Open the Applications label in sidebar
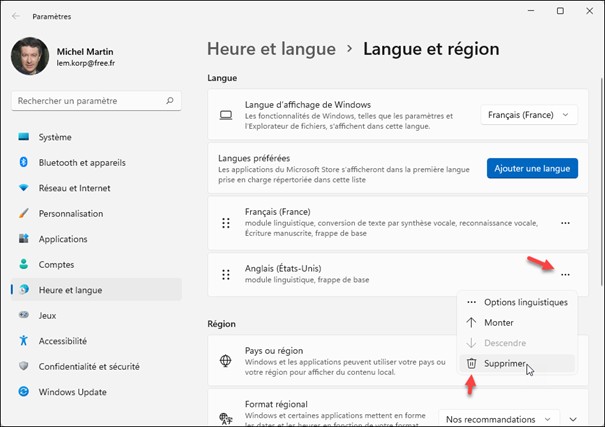Viewport: 605px width, 427px height. coord(63,239)
